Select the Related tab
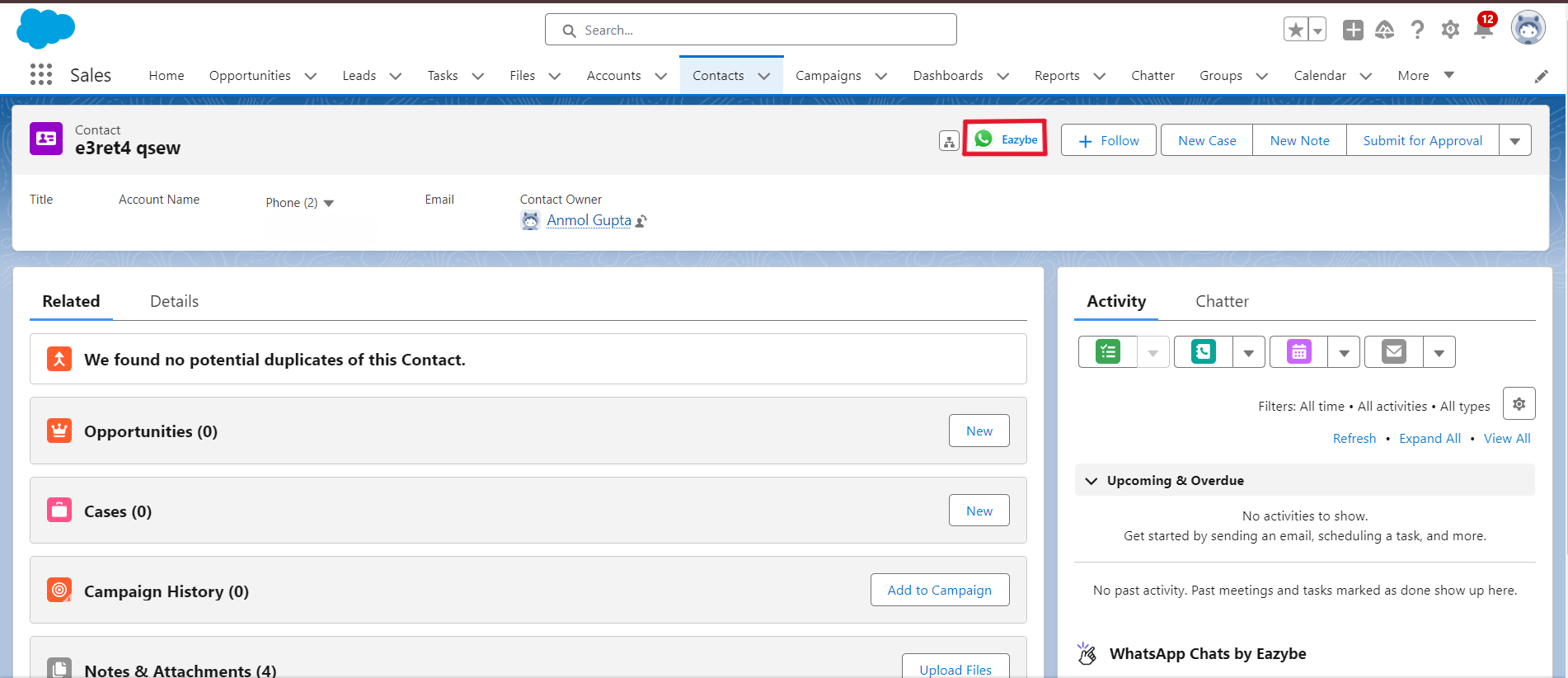This screenshot has height=678, width=1568. 71,301
